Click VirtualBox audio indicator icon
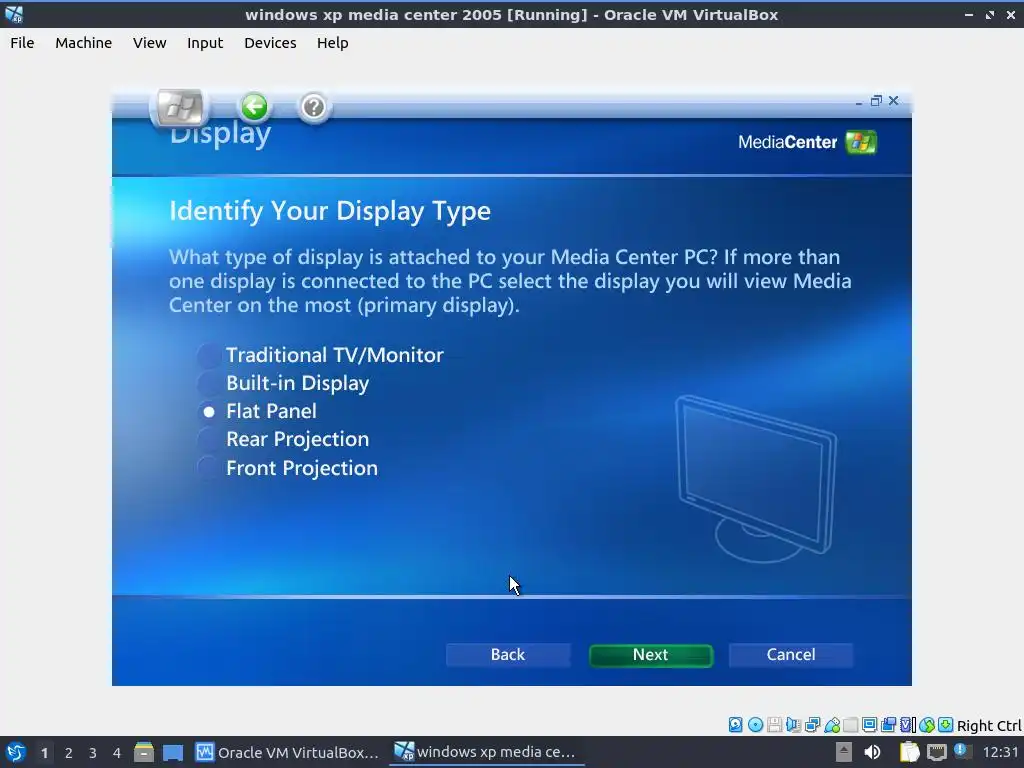Image resolution: width=1024 pixels, height=768 pixels. point(793,724)
